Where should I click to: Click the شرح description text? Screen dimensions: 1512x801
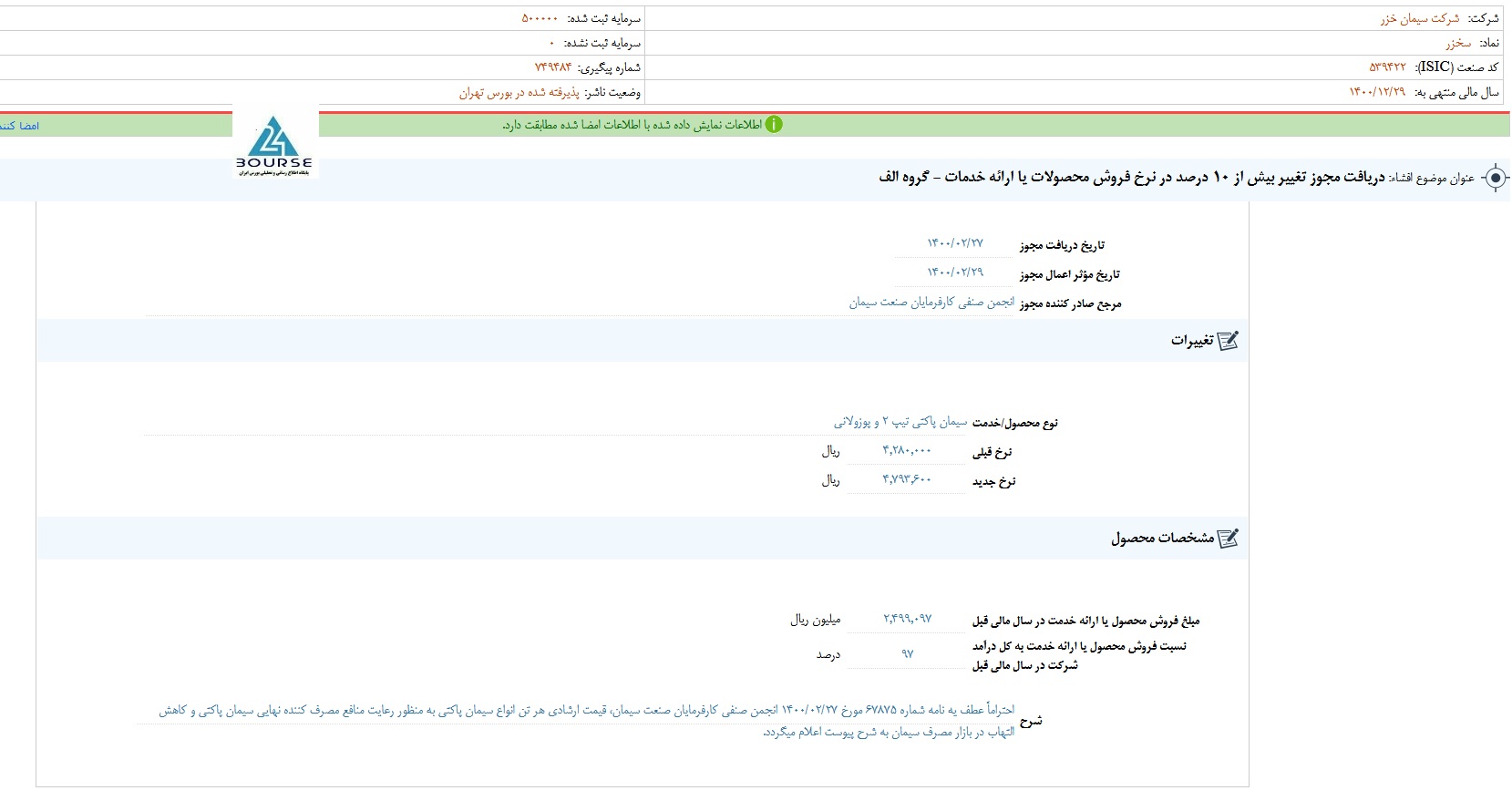[x=587, y=721]
